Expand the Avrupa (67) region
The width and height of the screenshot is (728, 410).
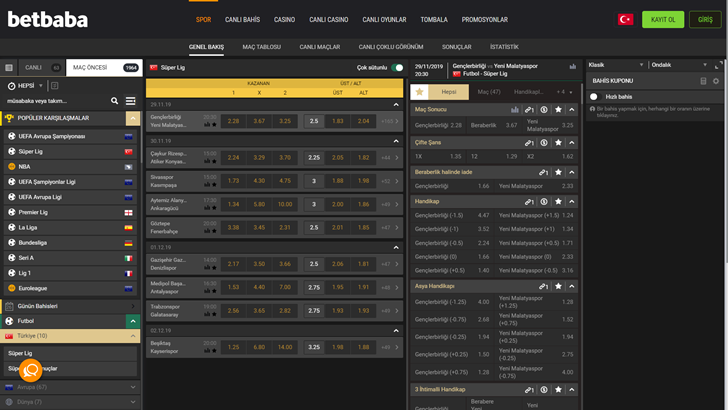tap(133, 387)
